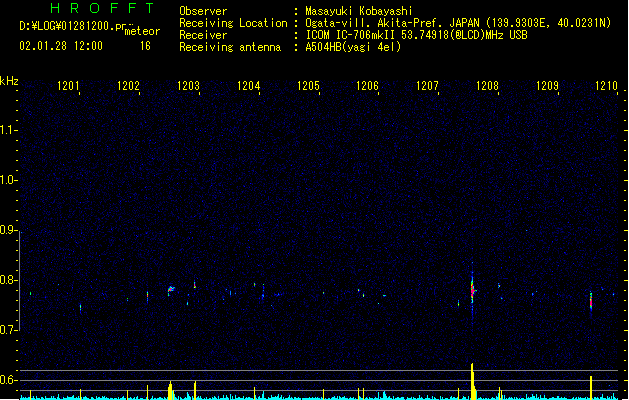This screenshot has width=629, height=400.
Task: Click the yellow power spike near 1210
Action: 591,387
